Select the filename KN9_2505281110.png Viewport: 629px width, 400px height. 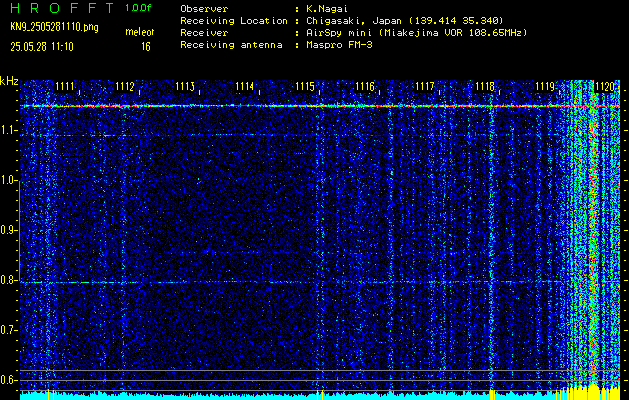click(54, 27)
